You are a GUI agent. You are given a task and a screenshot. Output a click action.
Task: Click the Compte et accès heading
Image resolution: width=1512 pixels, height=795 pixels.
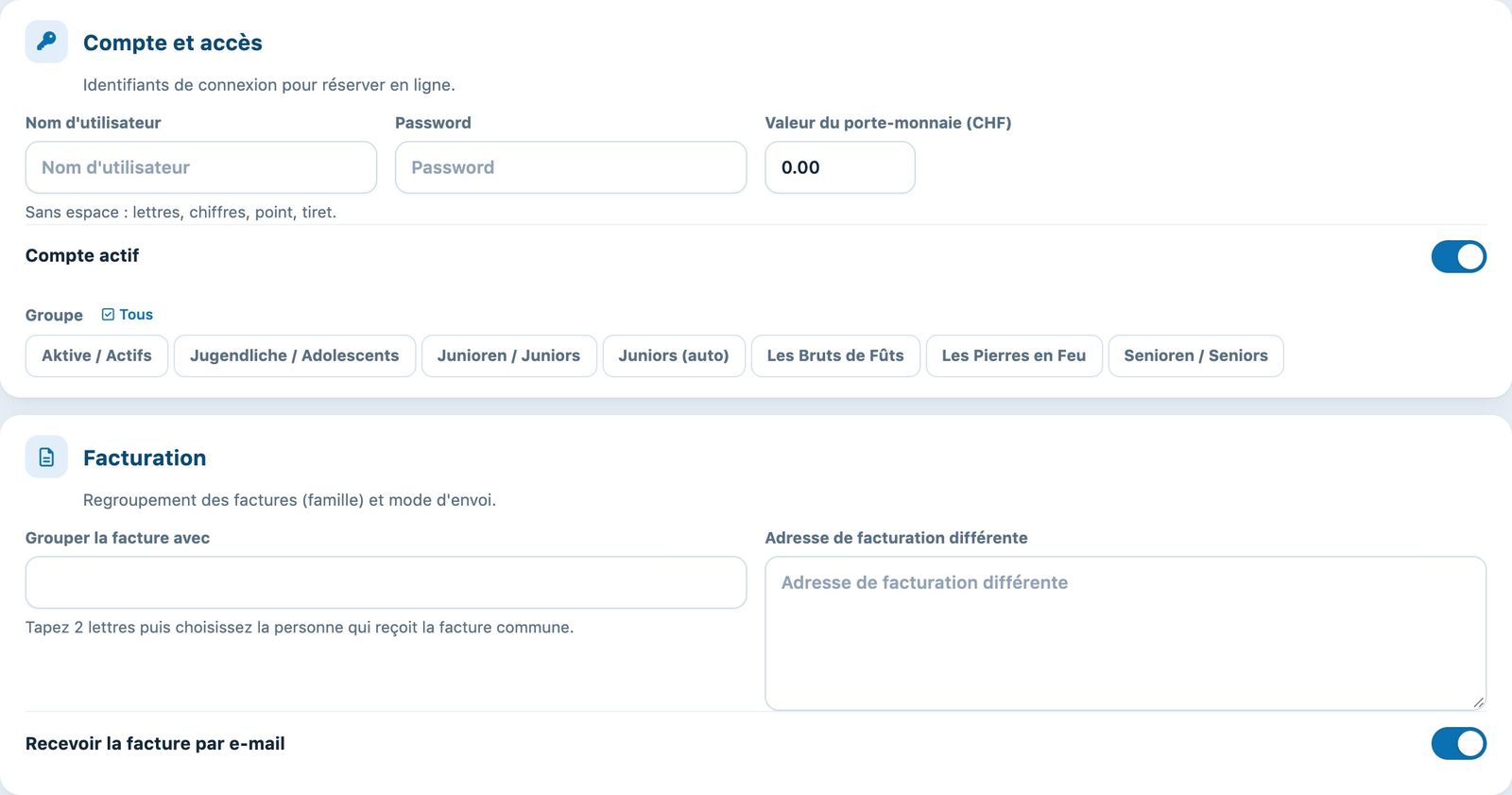pos(173,43)
